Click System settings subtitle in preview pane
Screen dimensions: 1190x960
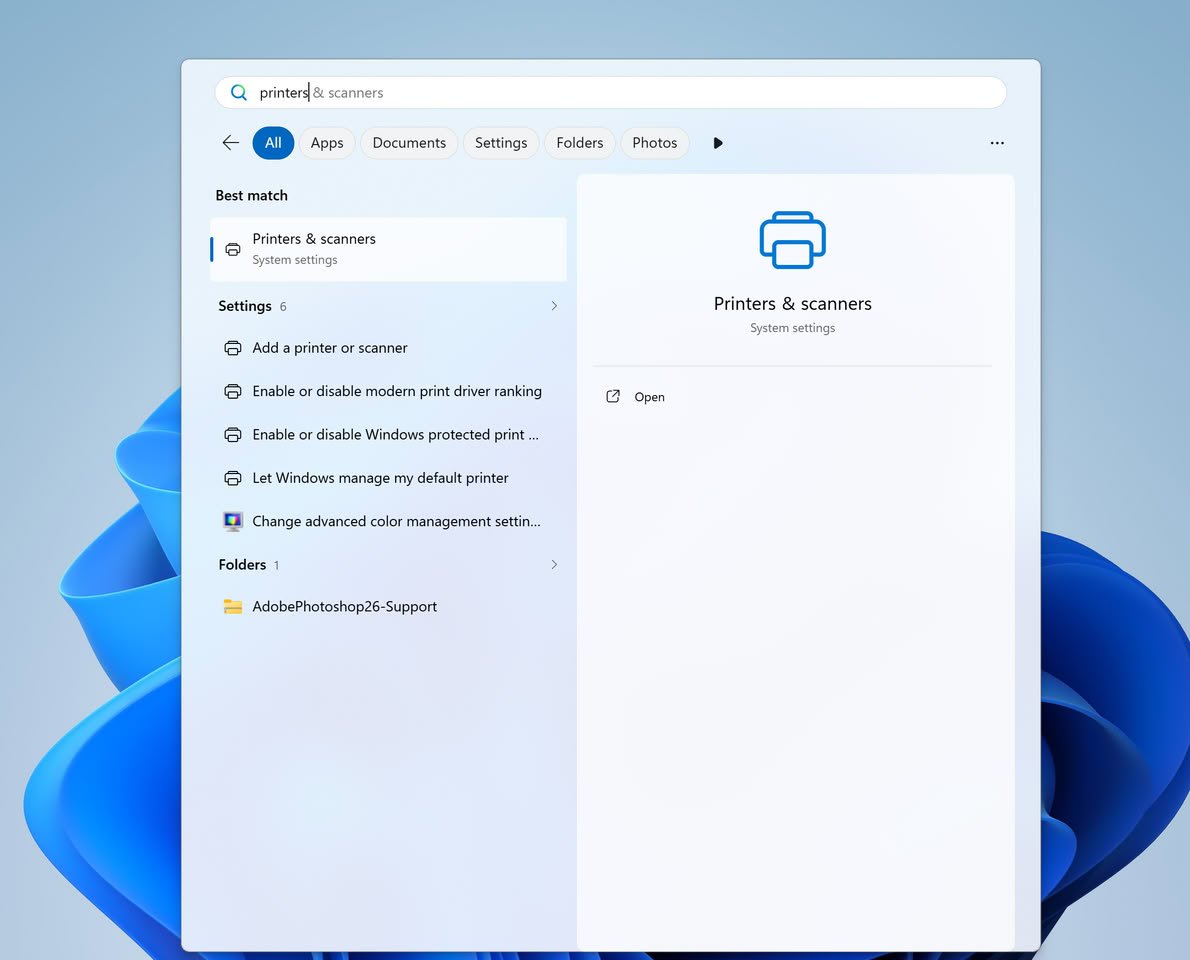(x=792, y=328)
